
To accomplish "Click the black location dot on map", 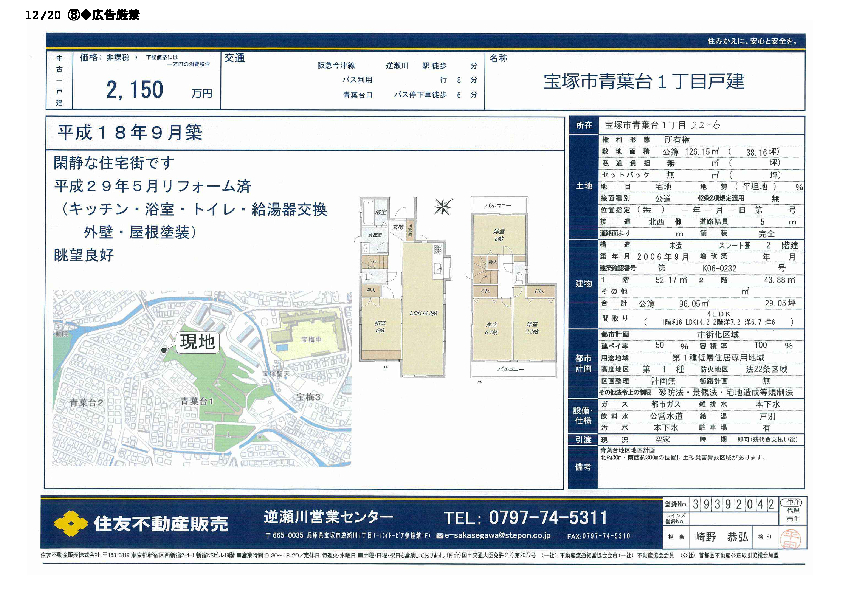I will pyautogui.click(x=164, y=349).
